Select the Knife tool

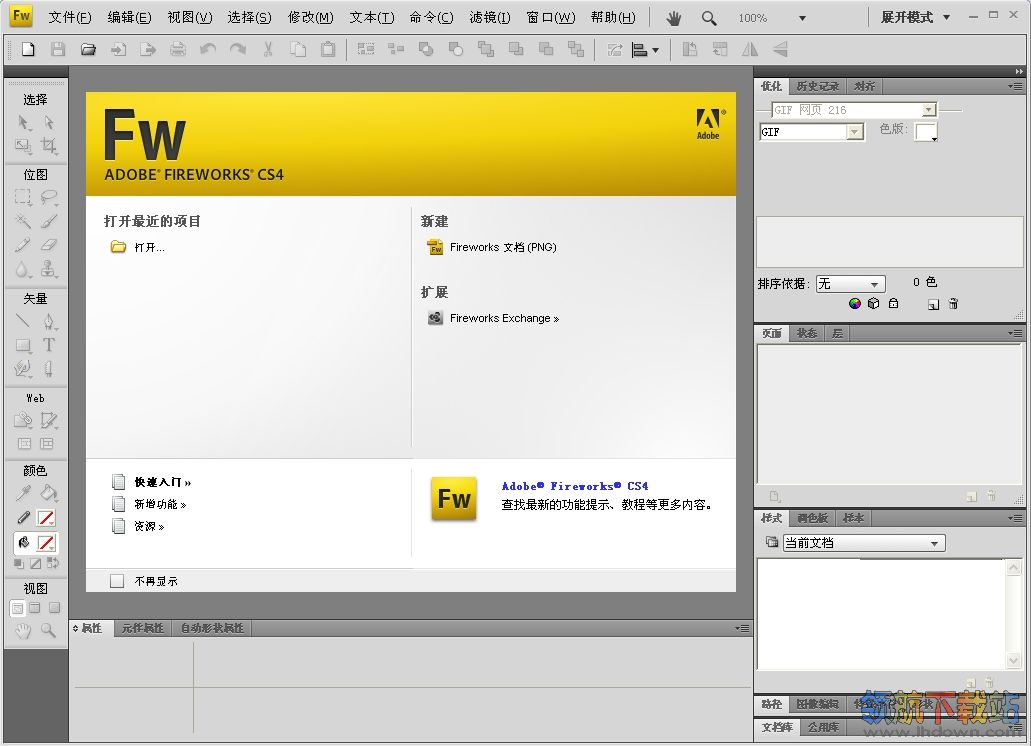pos(49,369)
